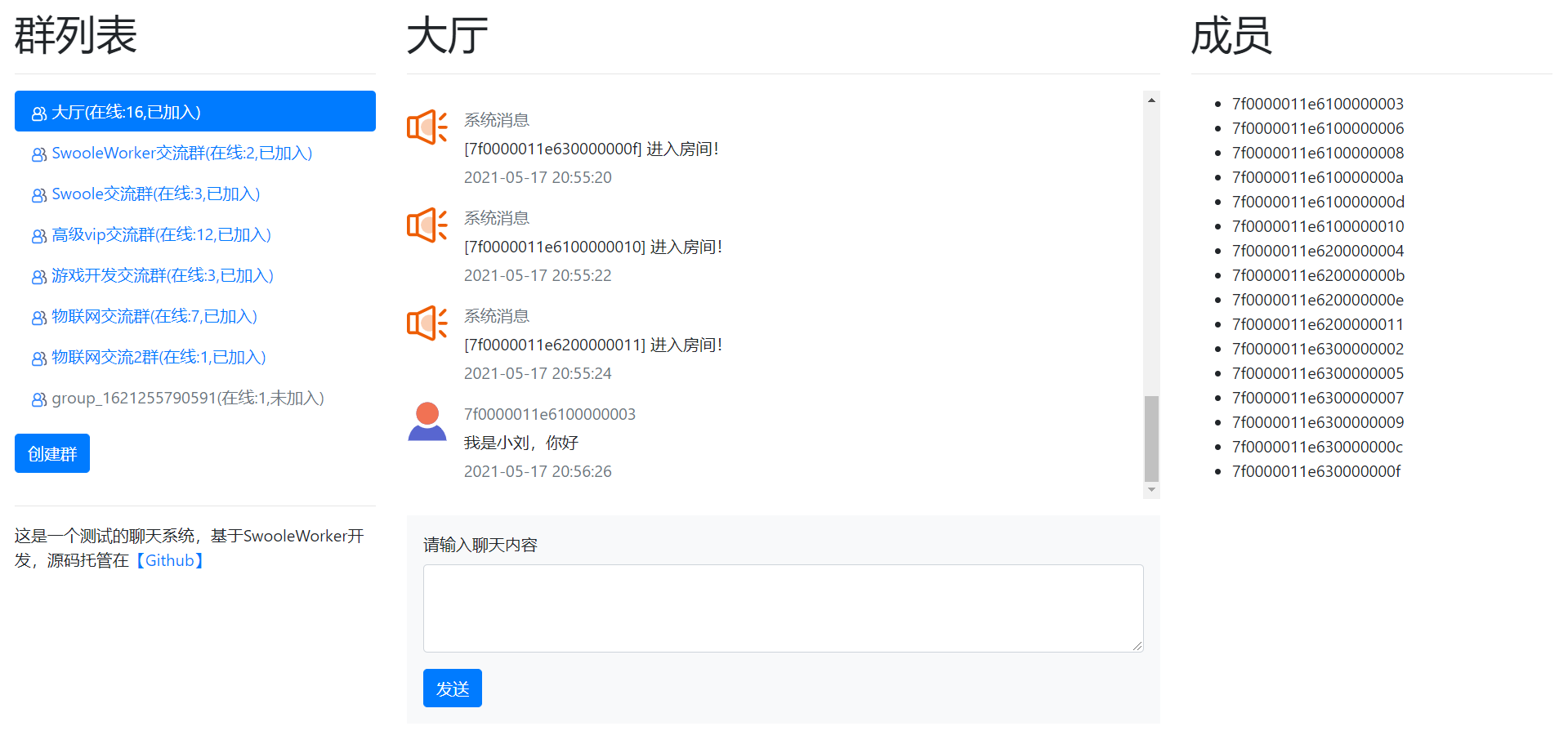This screenshot has height=753, width=1568.
Task: Click 群列表 heading
Action: click(75, 36)
